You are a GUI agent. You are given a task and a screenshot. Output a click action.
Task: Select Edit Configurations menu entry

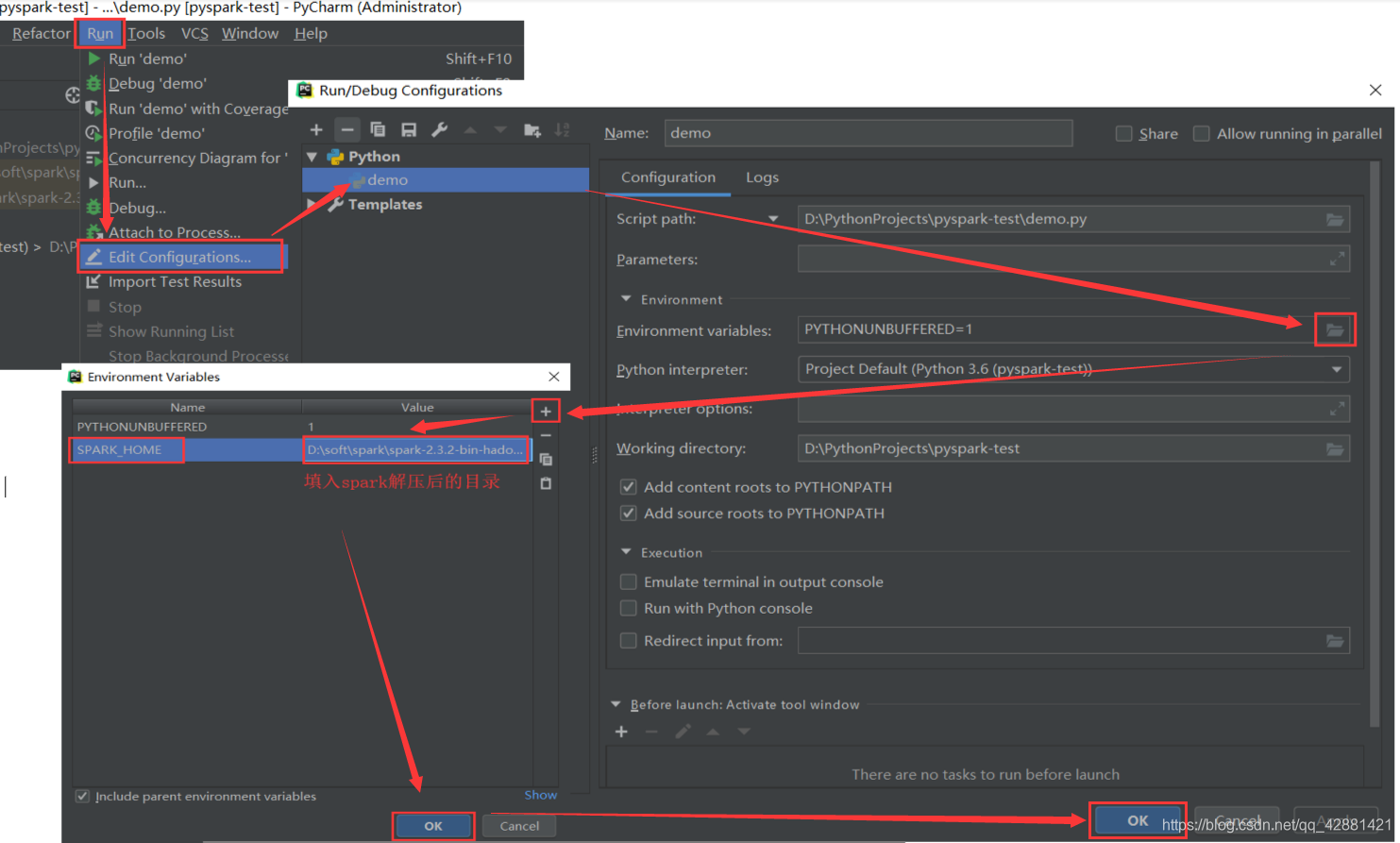coord(180,257)
